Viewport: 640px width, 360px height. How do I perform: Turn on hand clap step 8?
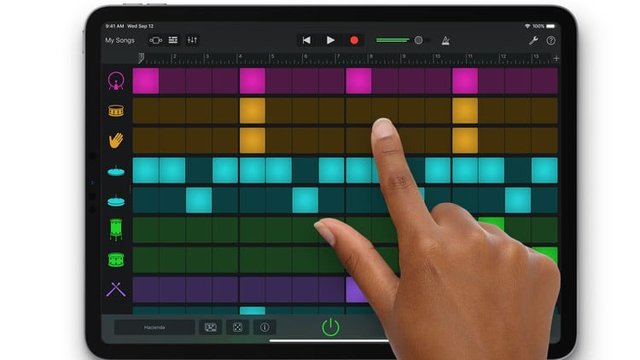tap(331, 140)
